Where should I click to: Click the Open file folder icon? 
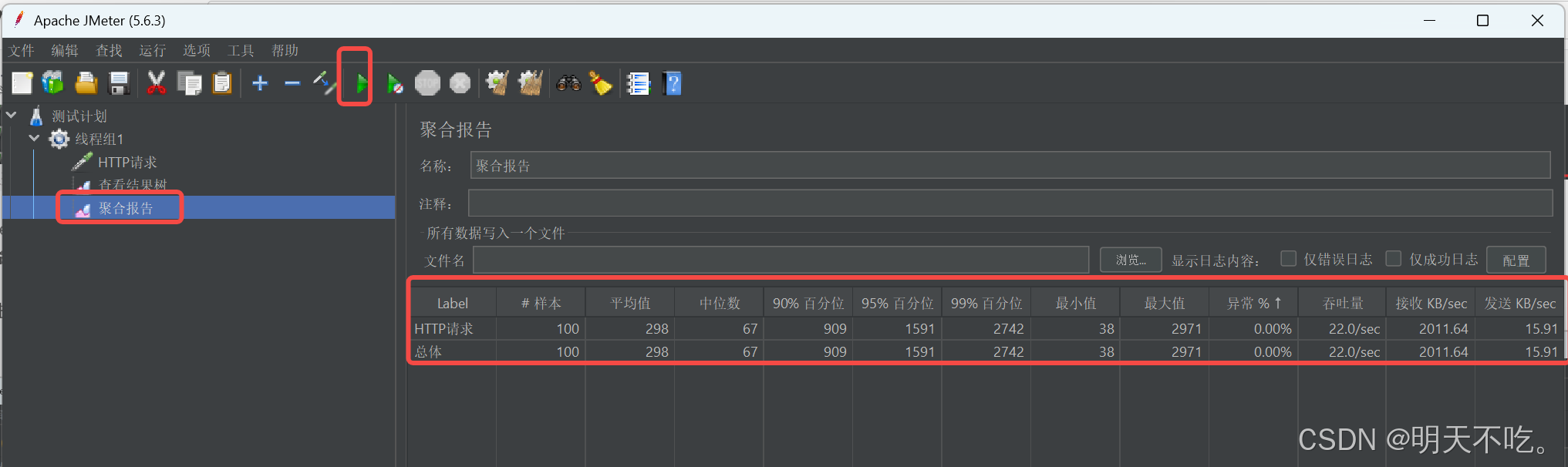(x=86, y=83)
